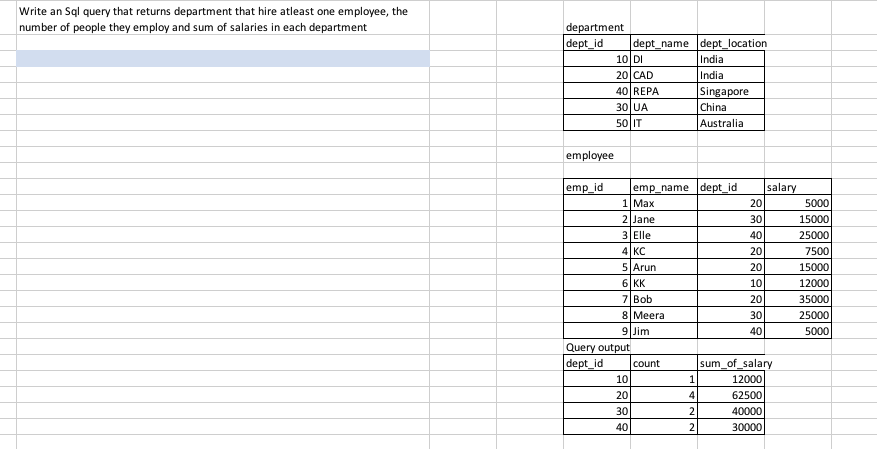Click the 40000 sum_of_salary cell

(x=731, y=412)
